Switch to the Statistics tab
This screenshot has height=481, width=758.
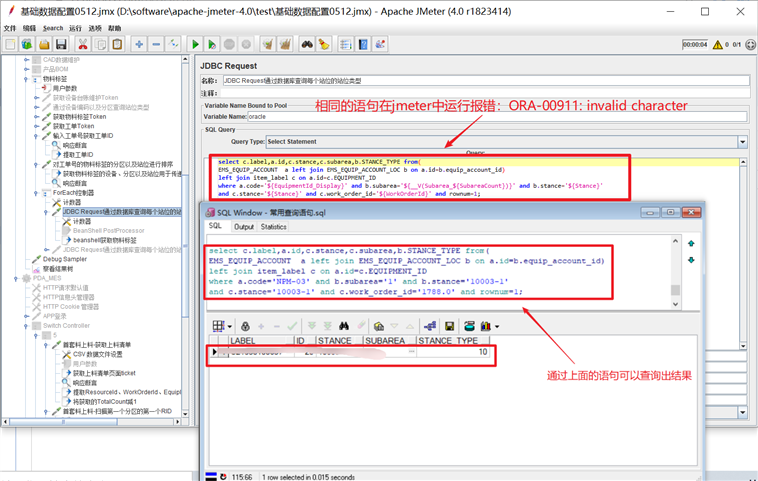click(274, 227)
